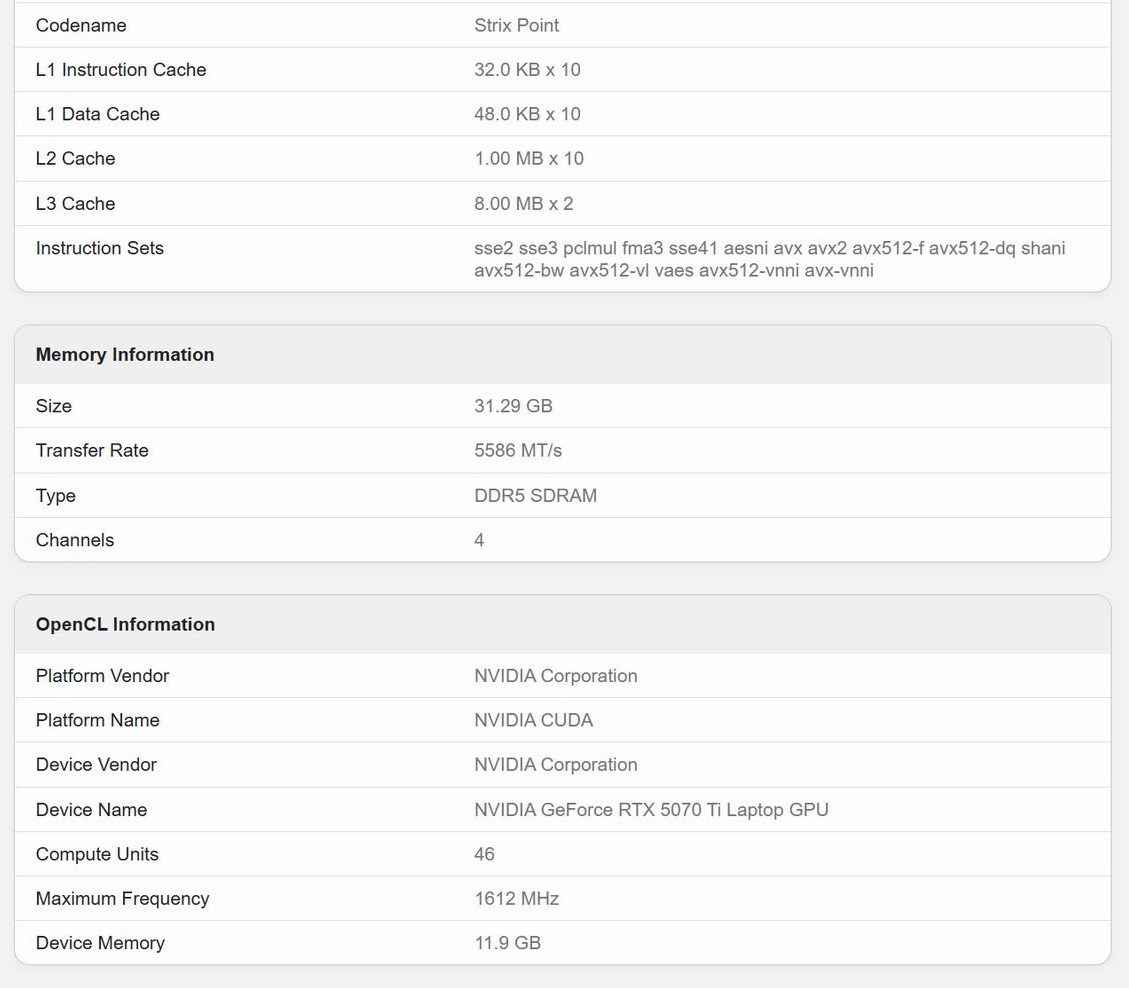Viewport: 1129px width, 988px height.
Task: Click the Compute Units value 46
Action: pos(484,854)
